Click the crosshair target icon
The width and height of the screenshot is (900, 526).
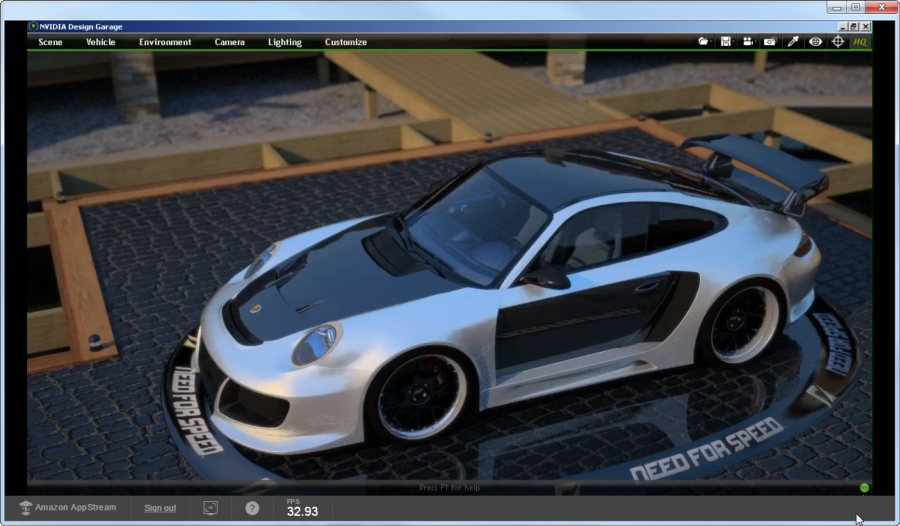838,42
